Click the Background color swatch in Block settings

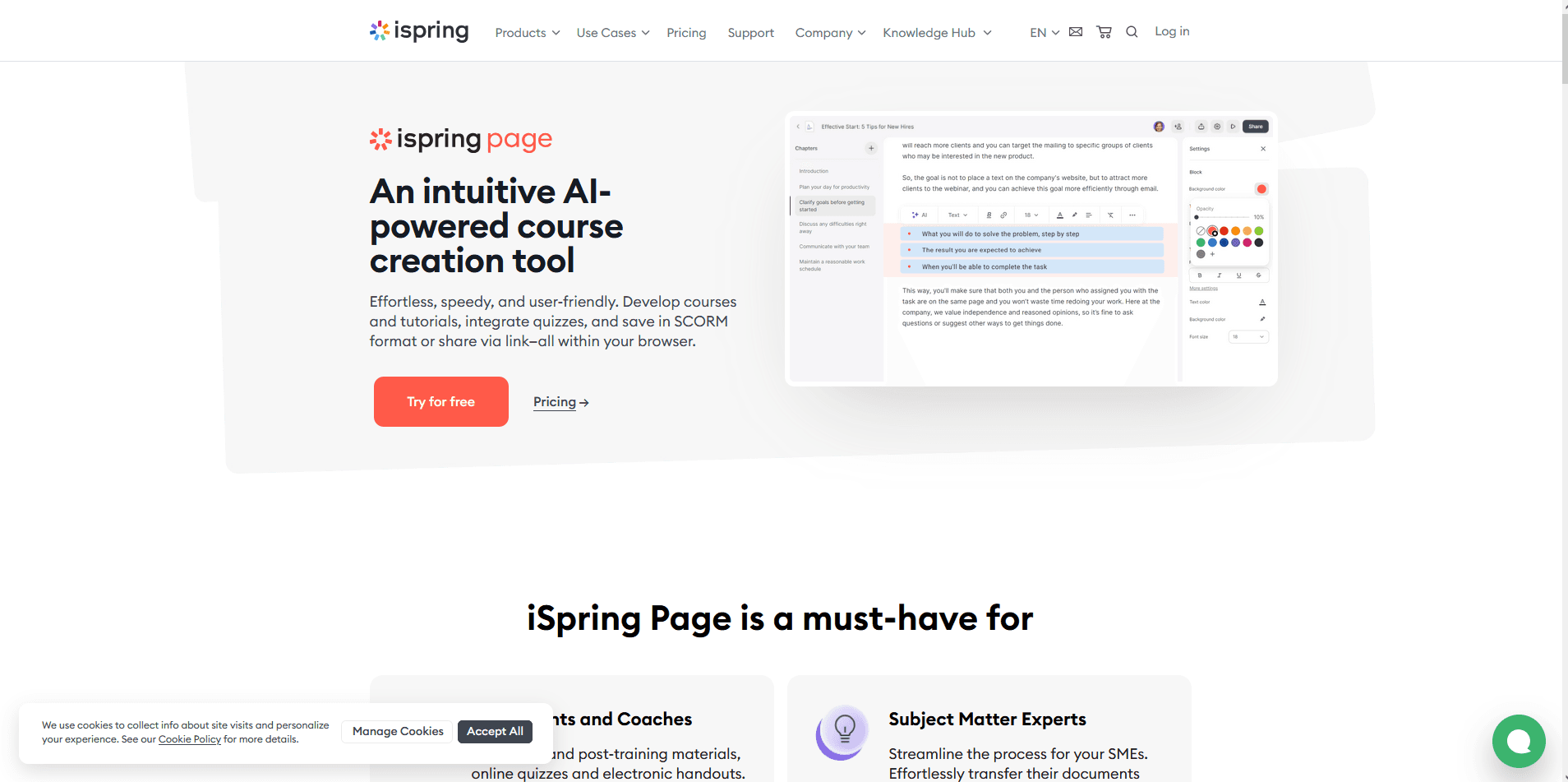click(x=1261, y=189)
